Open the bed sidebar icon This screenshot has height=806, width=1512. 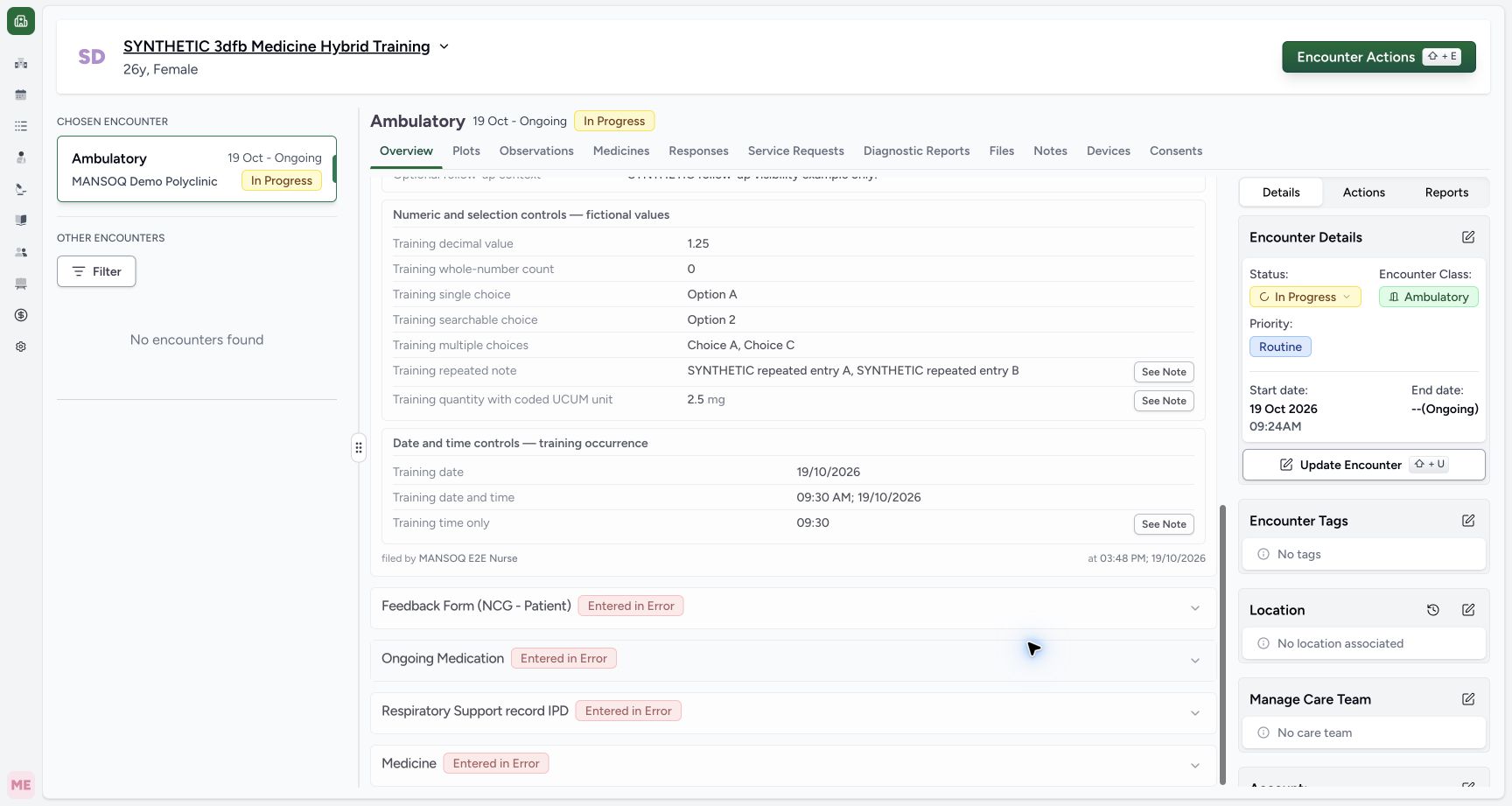(x=21, y=284)
